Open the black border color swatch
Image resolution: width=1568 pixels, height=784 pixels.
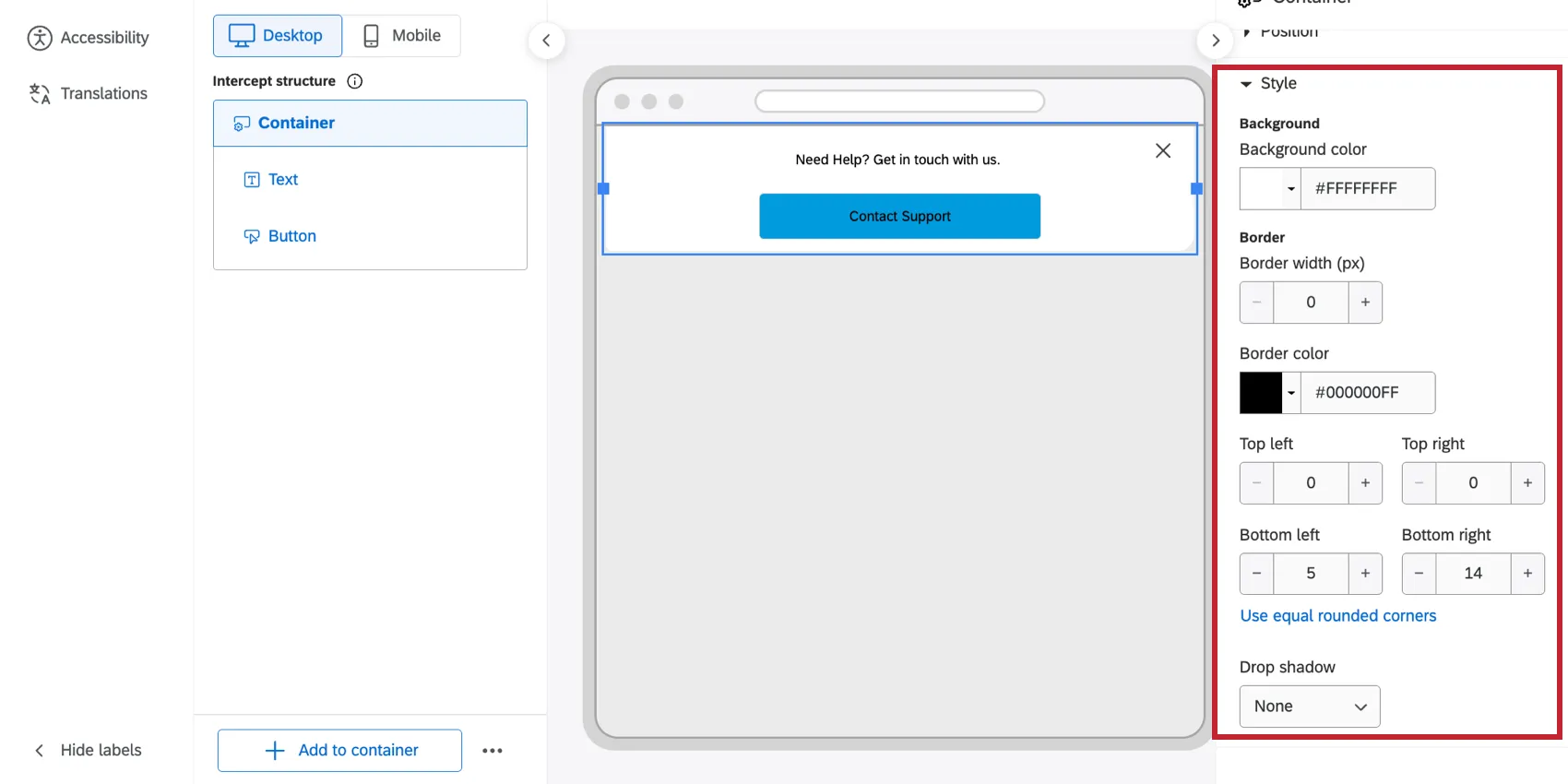(x=1261, y=393)
